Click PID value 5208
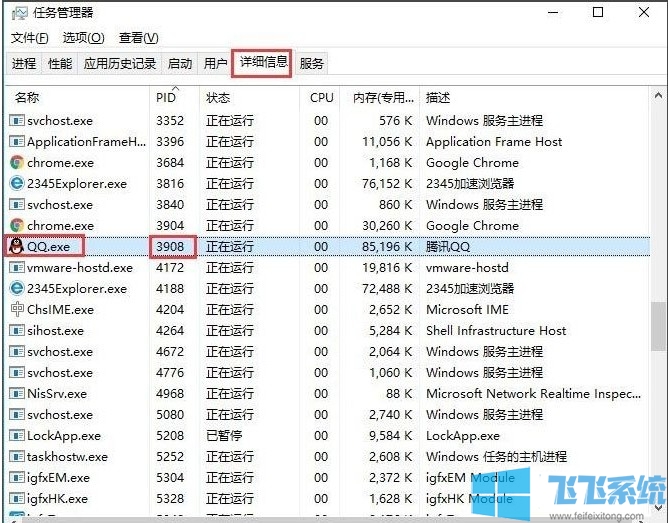The width and height of the screenshot is (668, 523). [x=170, y=436]
